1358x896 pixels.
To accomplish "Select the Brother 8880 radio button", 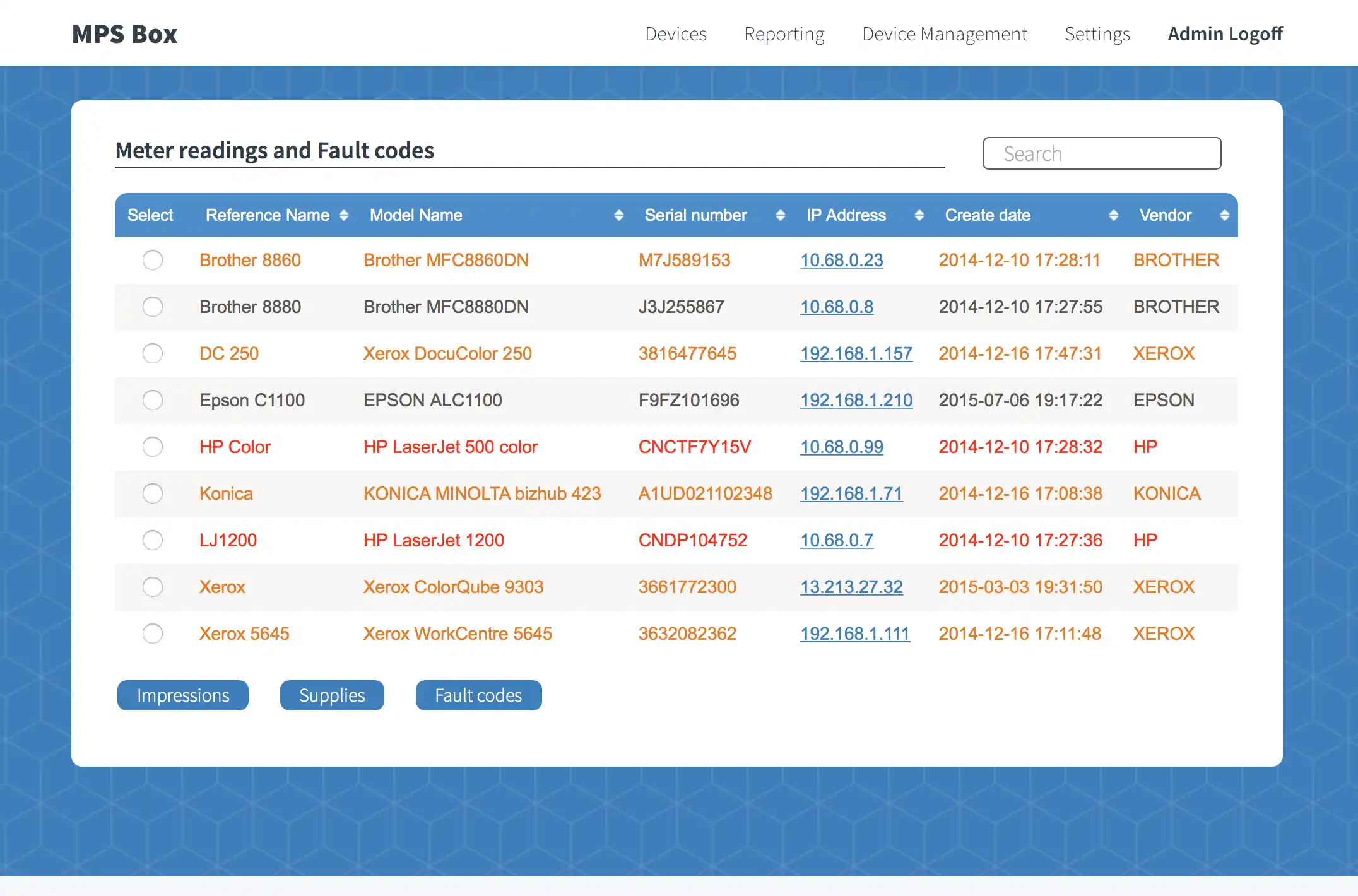I will pos(153,307).
